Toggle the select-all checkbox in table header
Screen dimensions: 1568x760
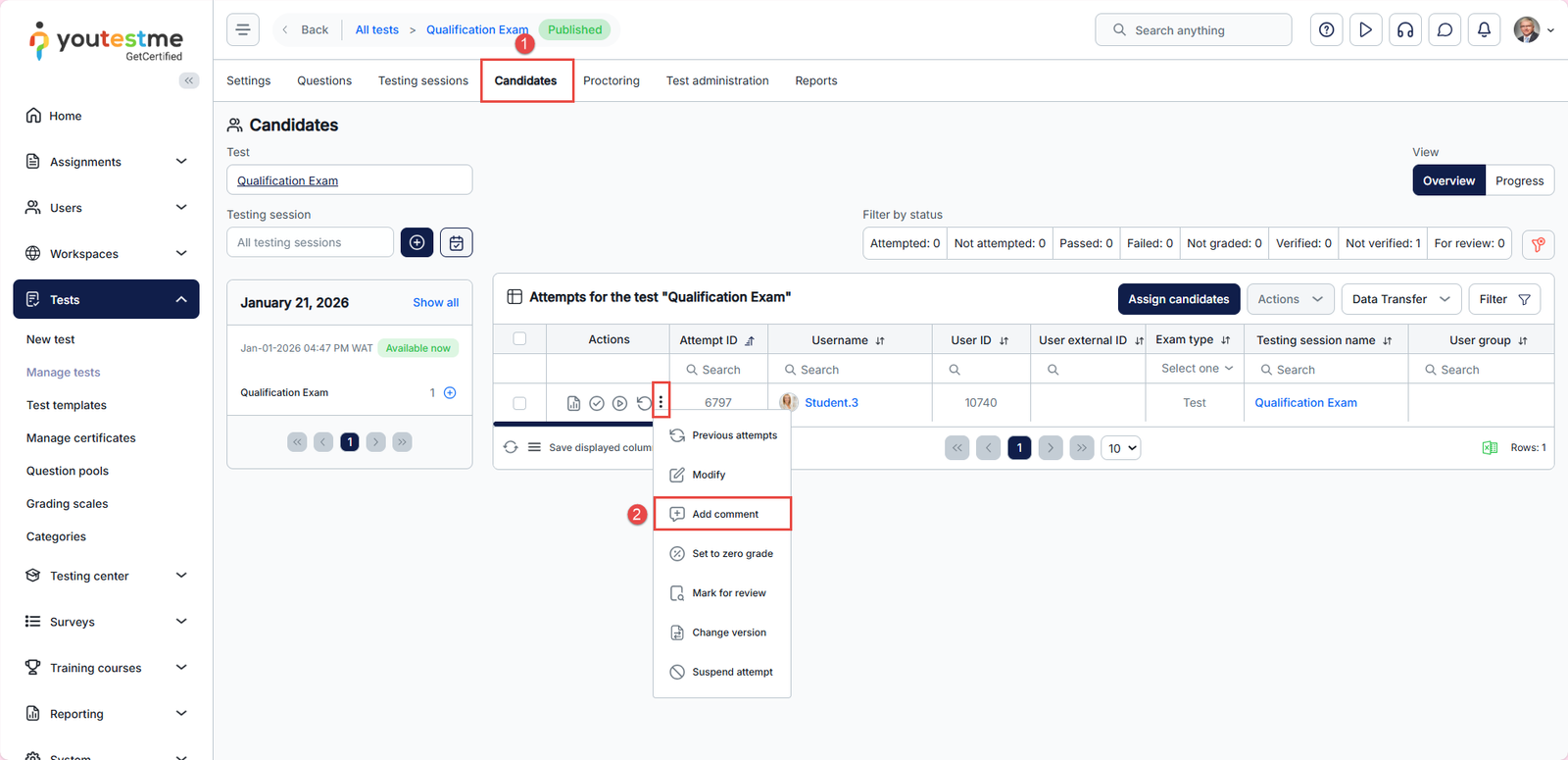pyautogui.click(x=519, y=339)
